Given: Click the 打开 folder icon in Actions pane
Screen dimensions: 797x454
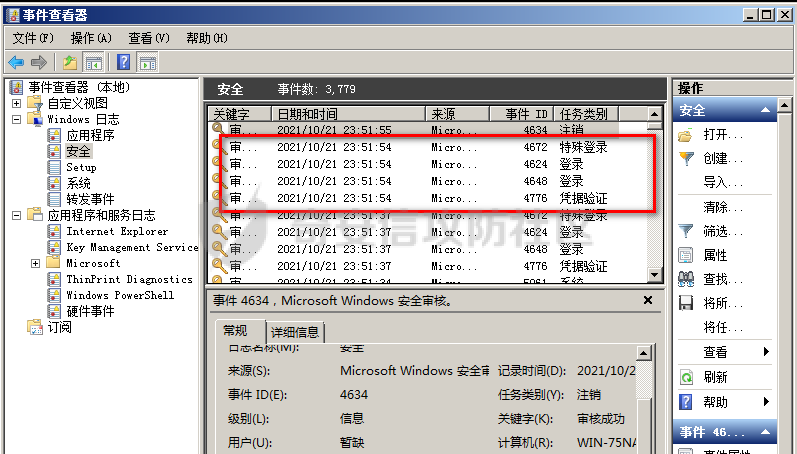Looking at the screenshot, I should (686, 135).
